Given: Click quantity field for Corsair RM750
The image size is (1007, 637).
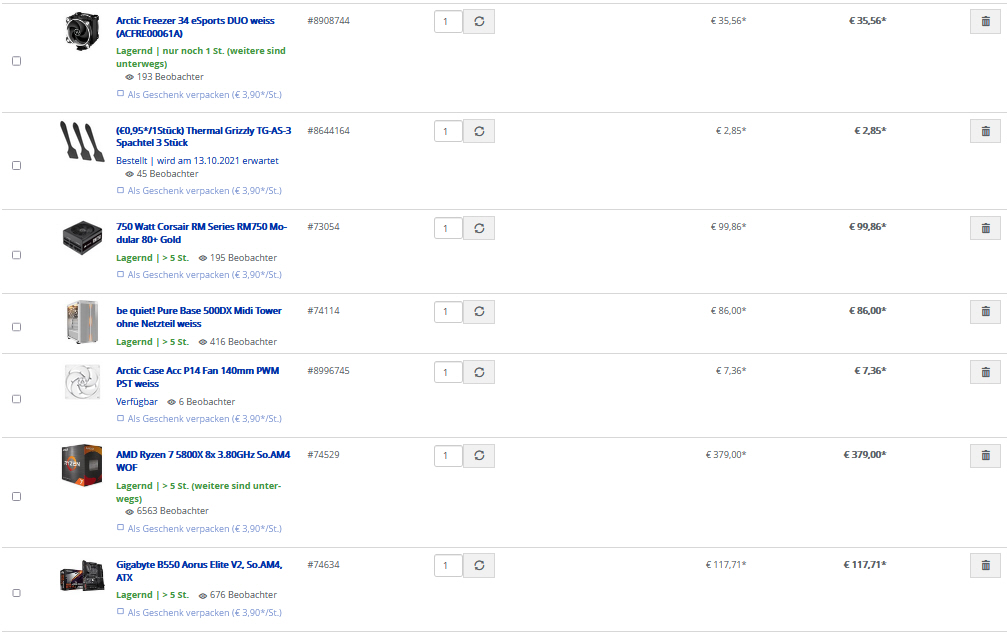Looking at the screenshot, I should 448,228.
